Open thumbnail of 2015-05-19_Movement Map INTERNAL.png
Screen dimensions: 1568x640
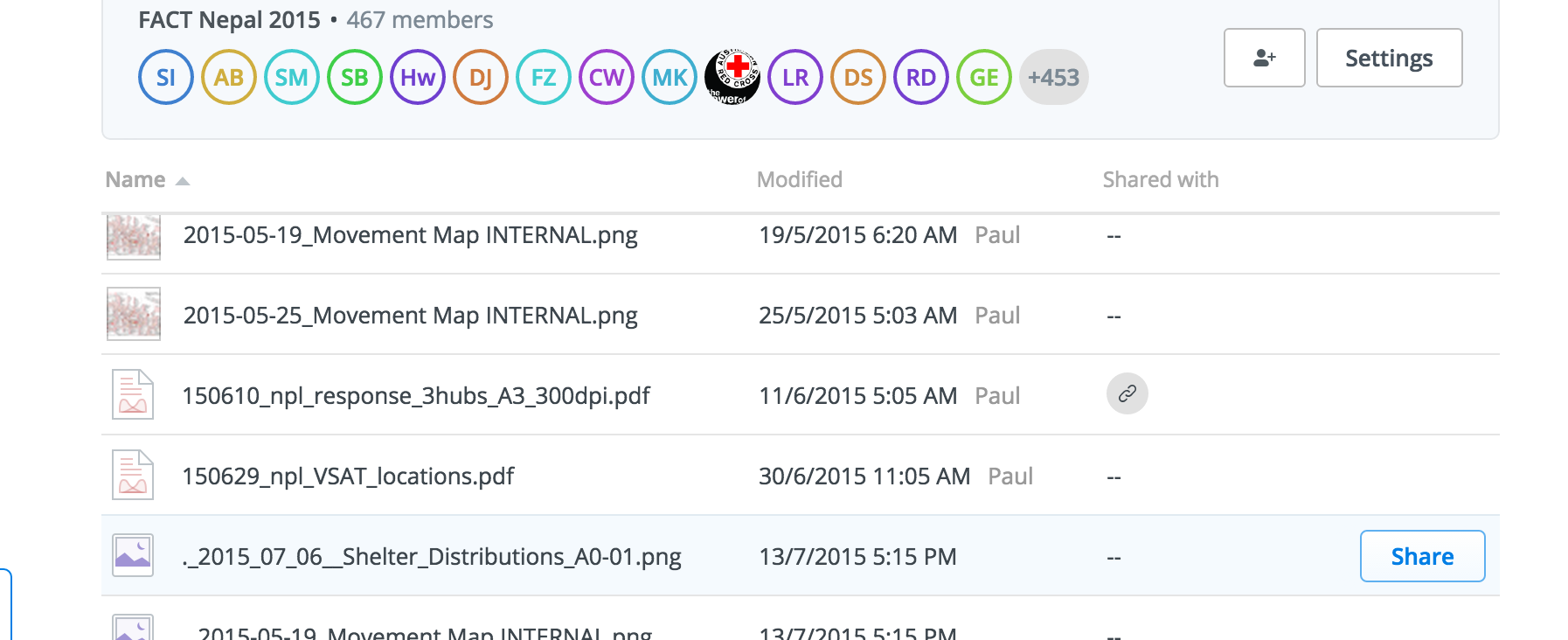coord(134,236)
